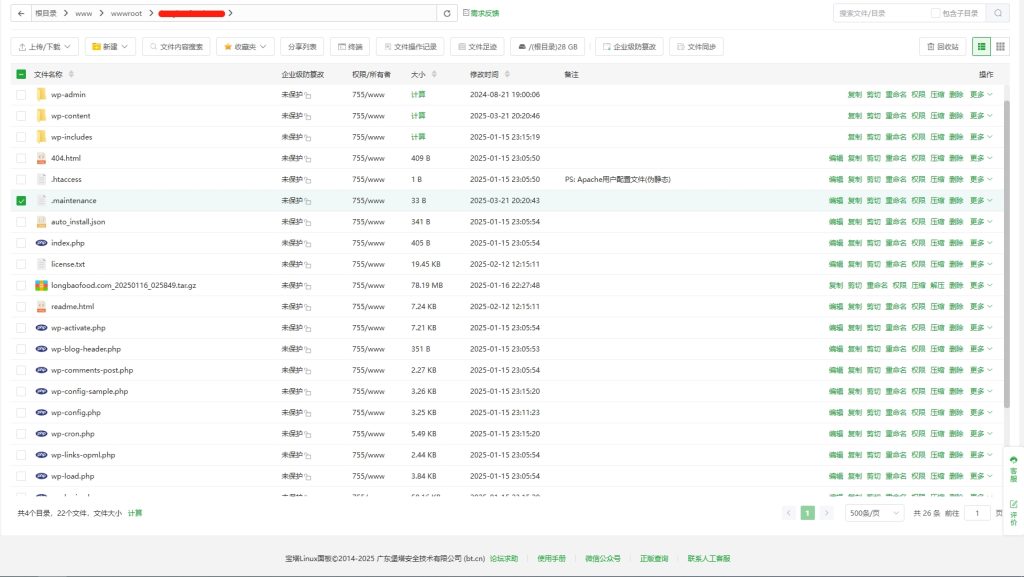This screenshot has width=1024, height=577.
Task: Switch to grid view layout
Action: [1000, 46]
